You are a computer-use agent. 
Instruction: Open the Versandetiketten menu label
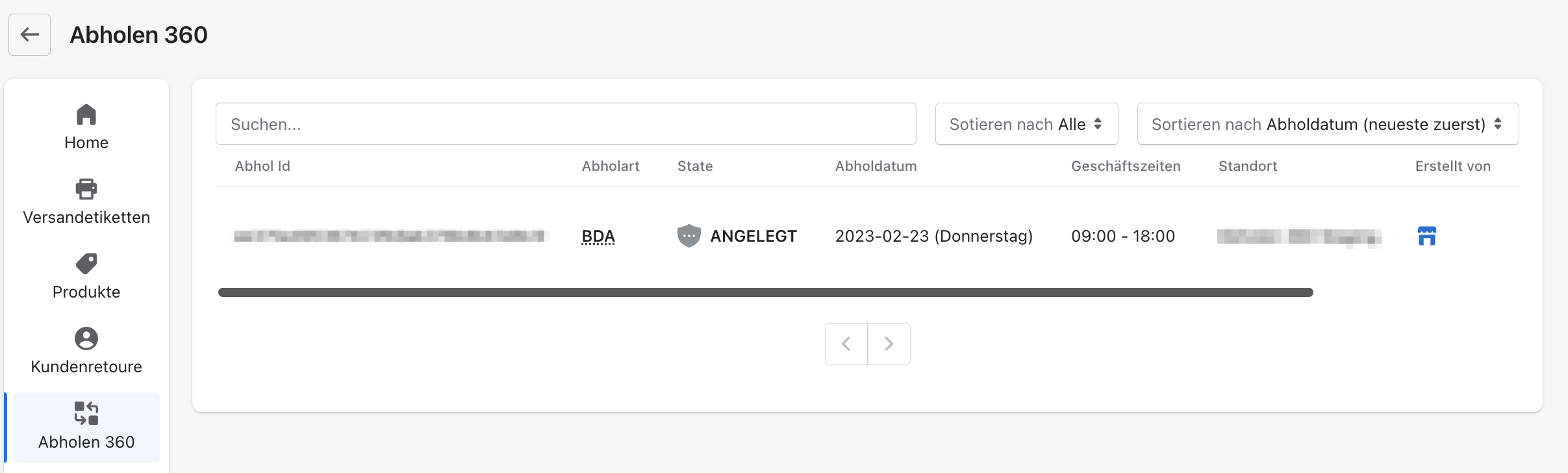point(86,217)
